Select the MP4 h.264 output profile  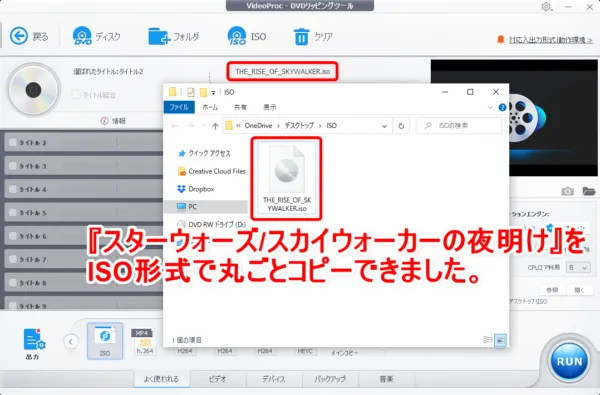144,341
